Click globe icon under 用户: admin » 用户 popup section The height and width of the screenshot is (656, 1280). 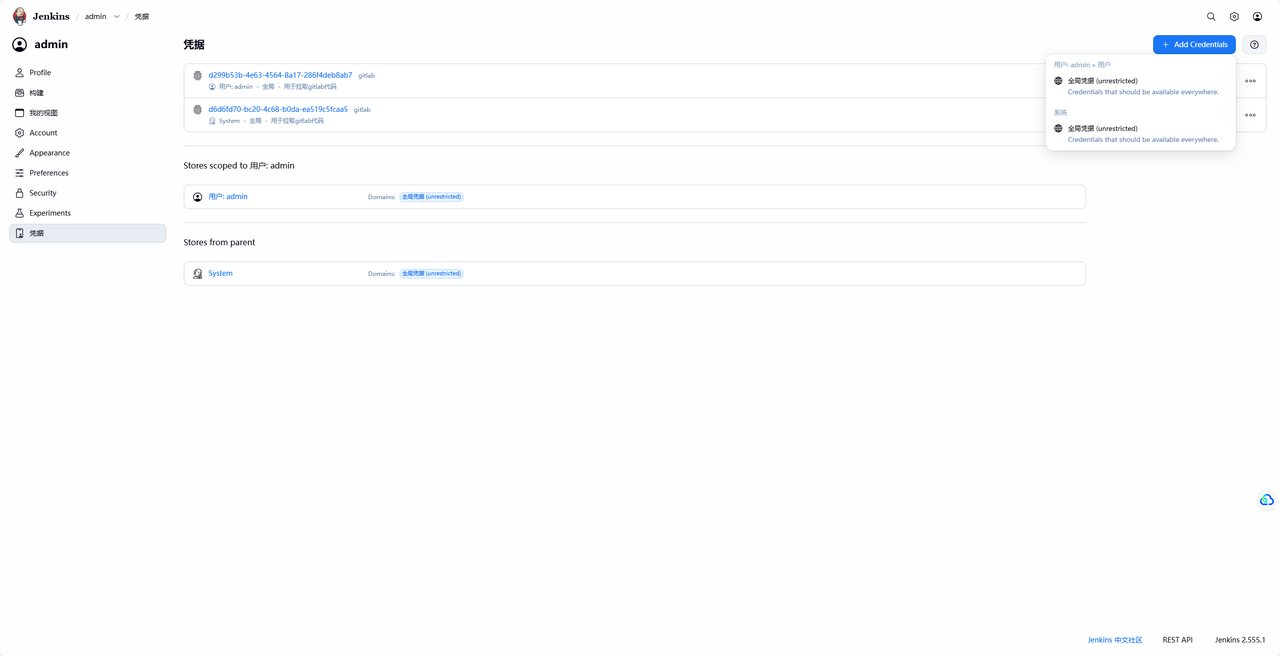pos(1058,81)
